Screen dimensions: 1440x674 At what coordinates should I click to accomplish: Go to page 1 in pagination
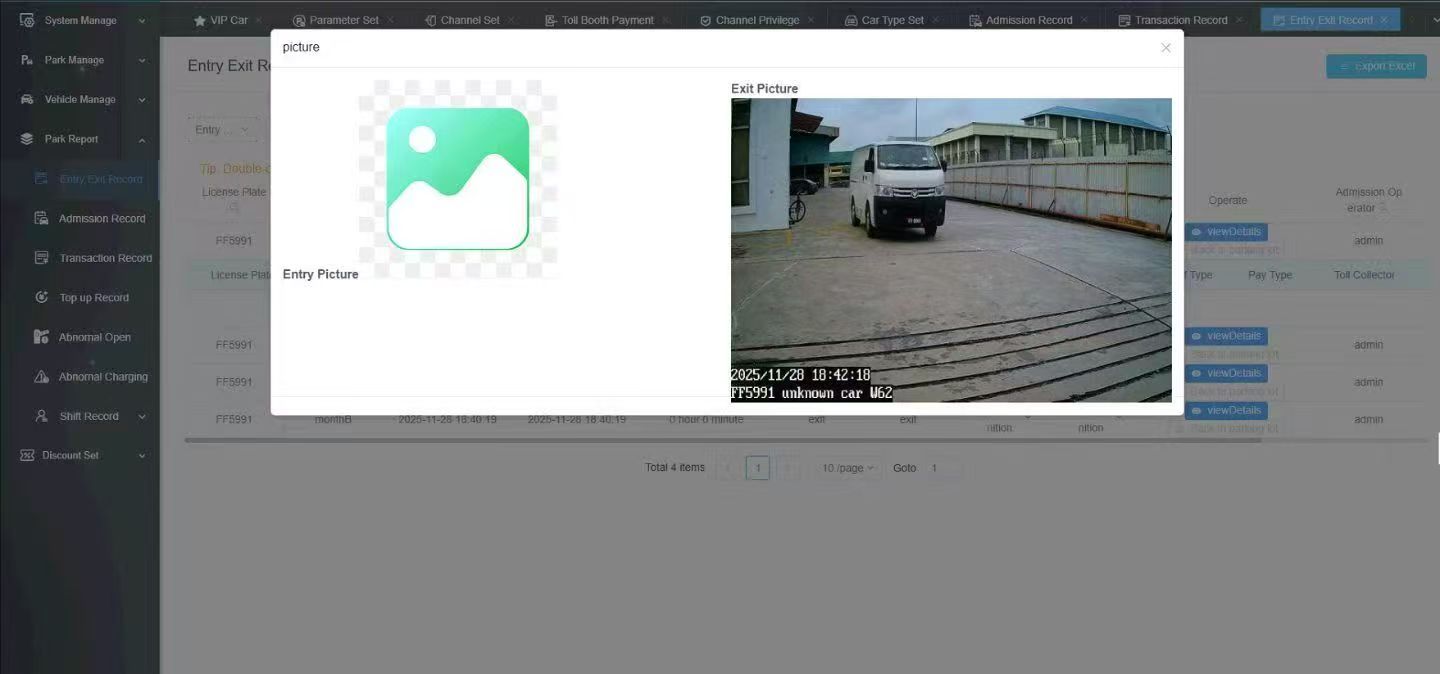tap(758, 468)
